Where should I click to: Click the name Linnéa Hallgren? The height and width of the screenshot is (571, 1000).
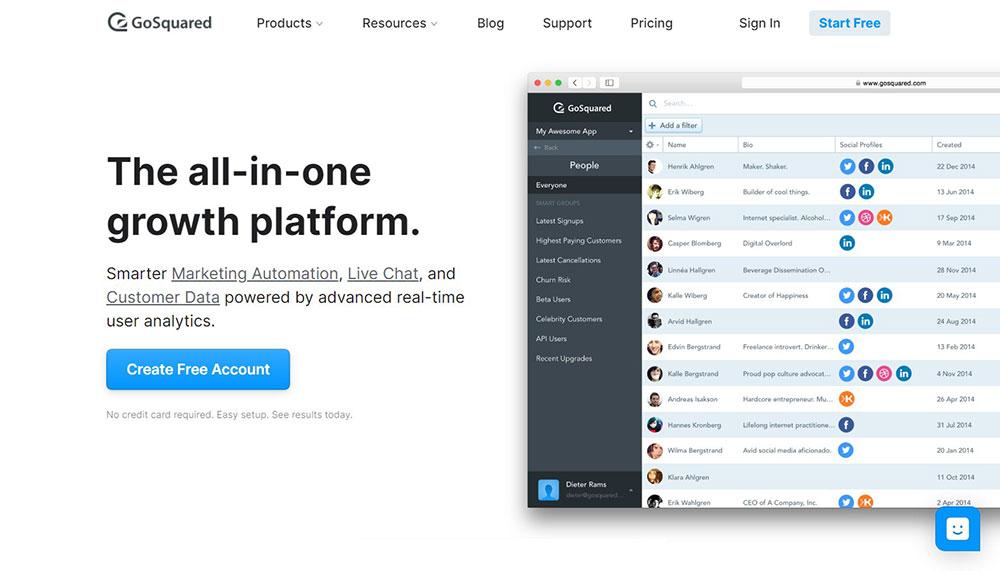[x=691, y=270]
